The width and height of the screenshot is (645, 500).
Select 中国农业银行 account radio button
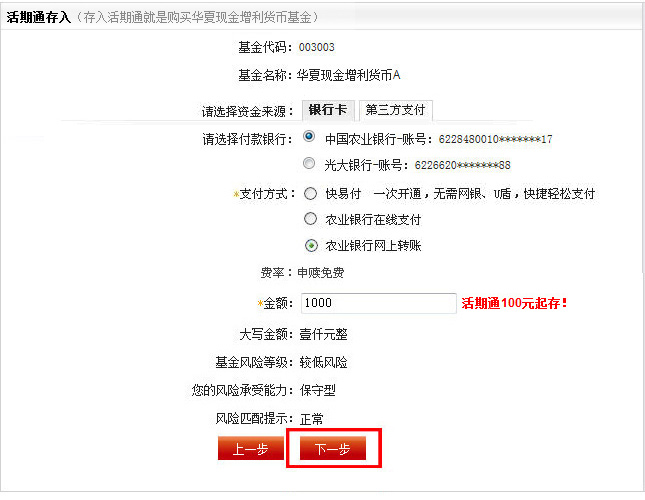(309, 136)
